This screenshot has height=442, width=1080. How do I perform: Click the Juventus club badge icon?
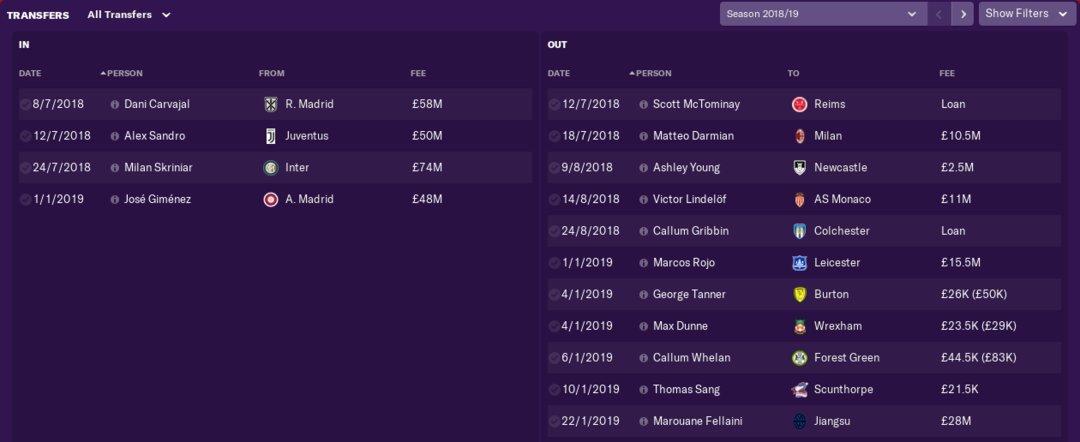(x=270, y=136)
